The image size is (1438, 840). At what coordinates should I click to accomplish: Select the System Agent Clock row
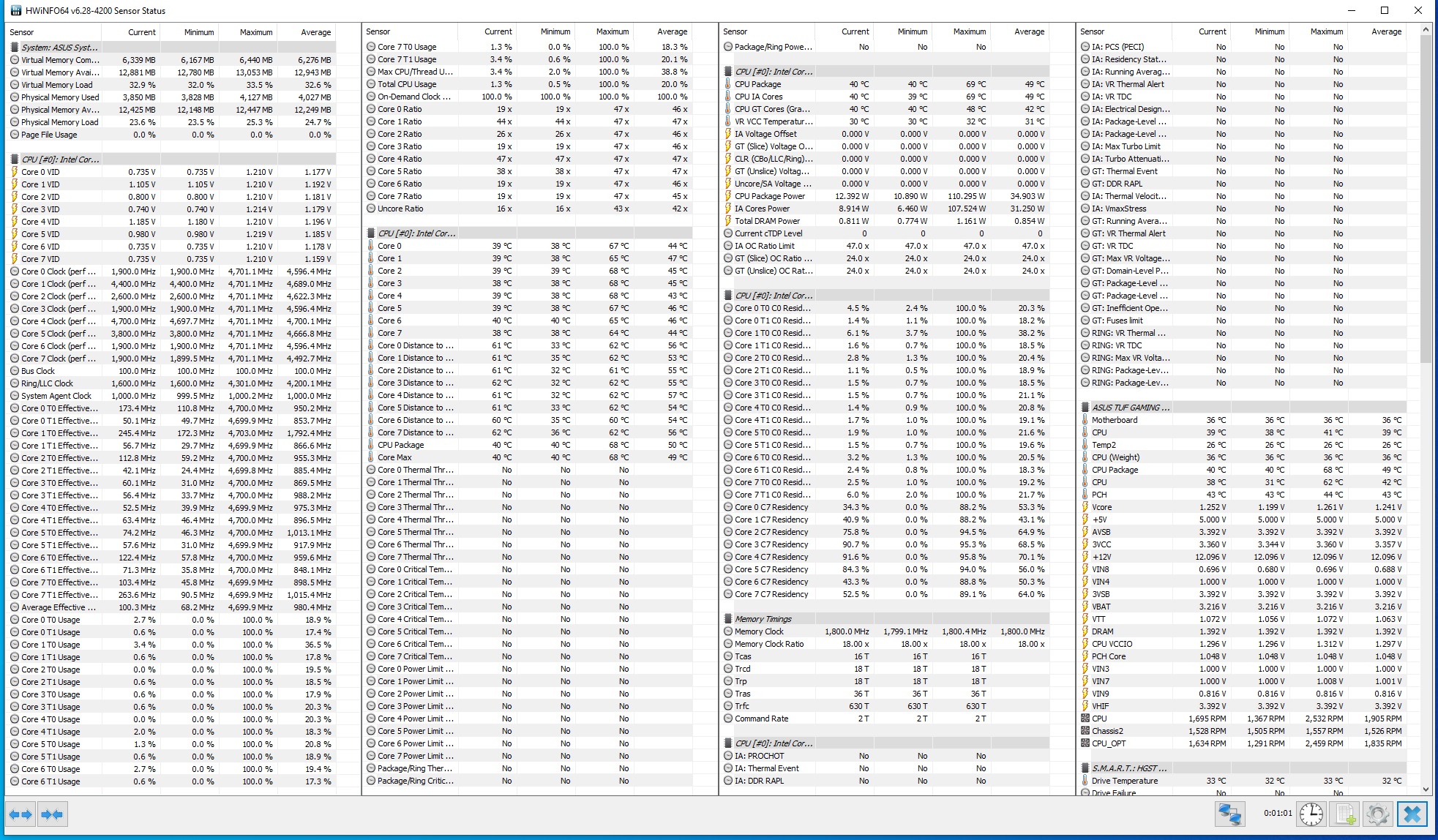[172, 396]
